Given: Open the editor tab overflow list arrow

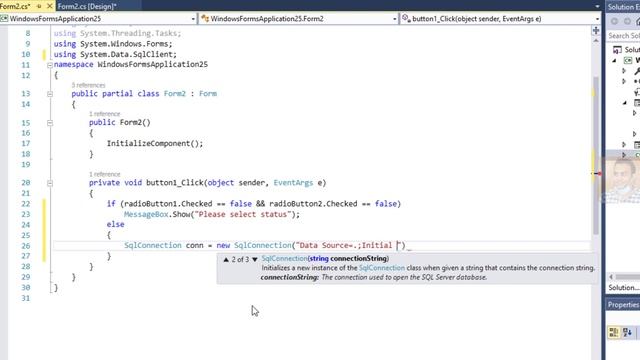Looking at the screenshot, I should [597, 7].
